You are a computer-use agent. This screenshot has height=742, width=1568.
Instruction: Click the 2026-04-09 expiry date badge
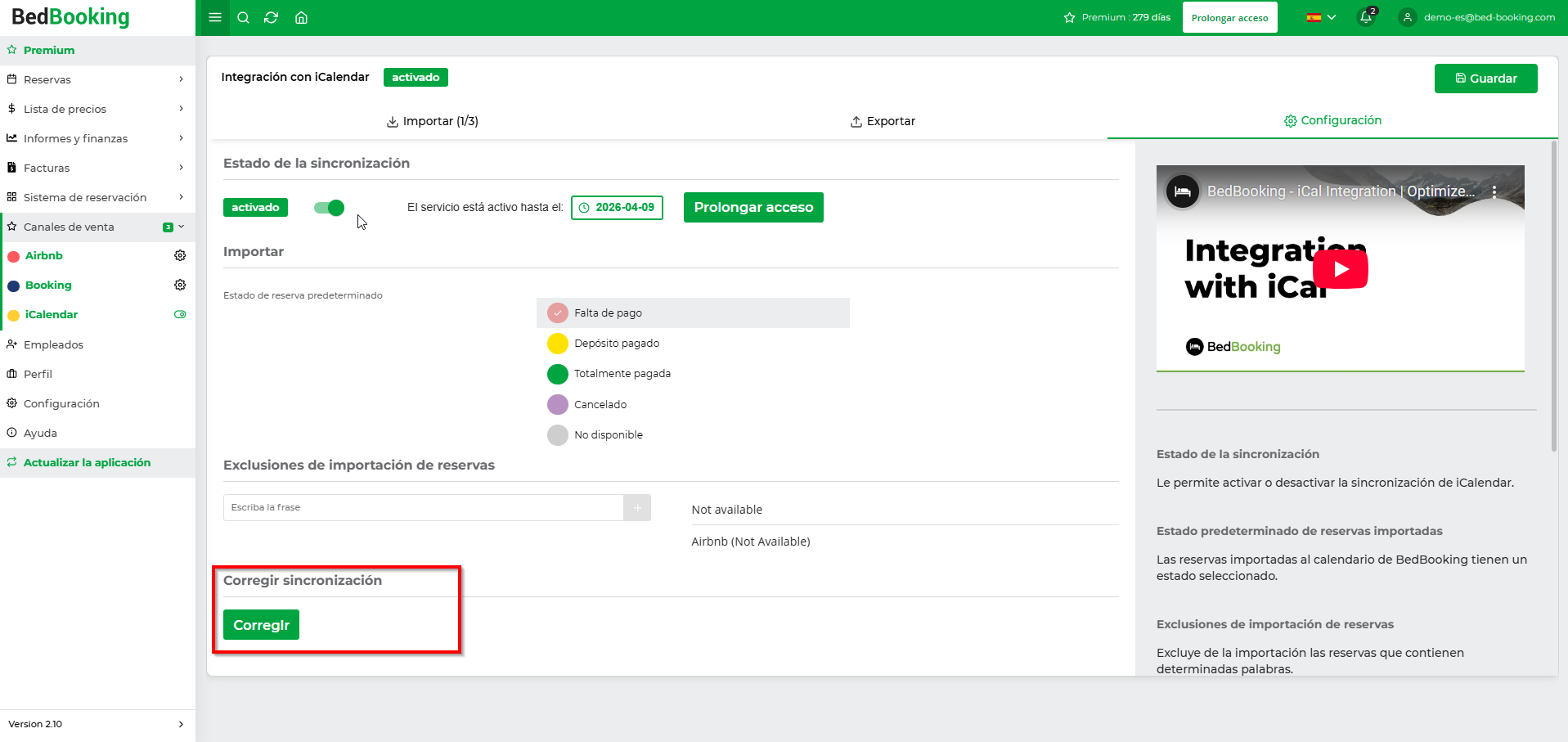tap(617, 208)
